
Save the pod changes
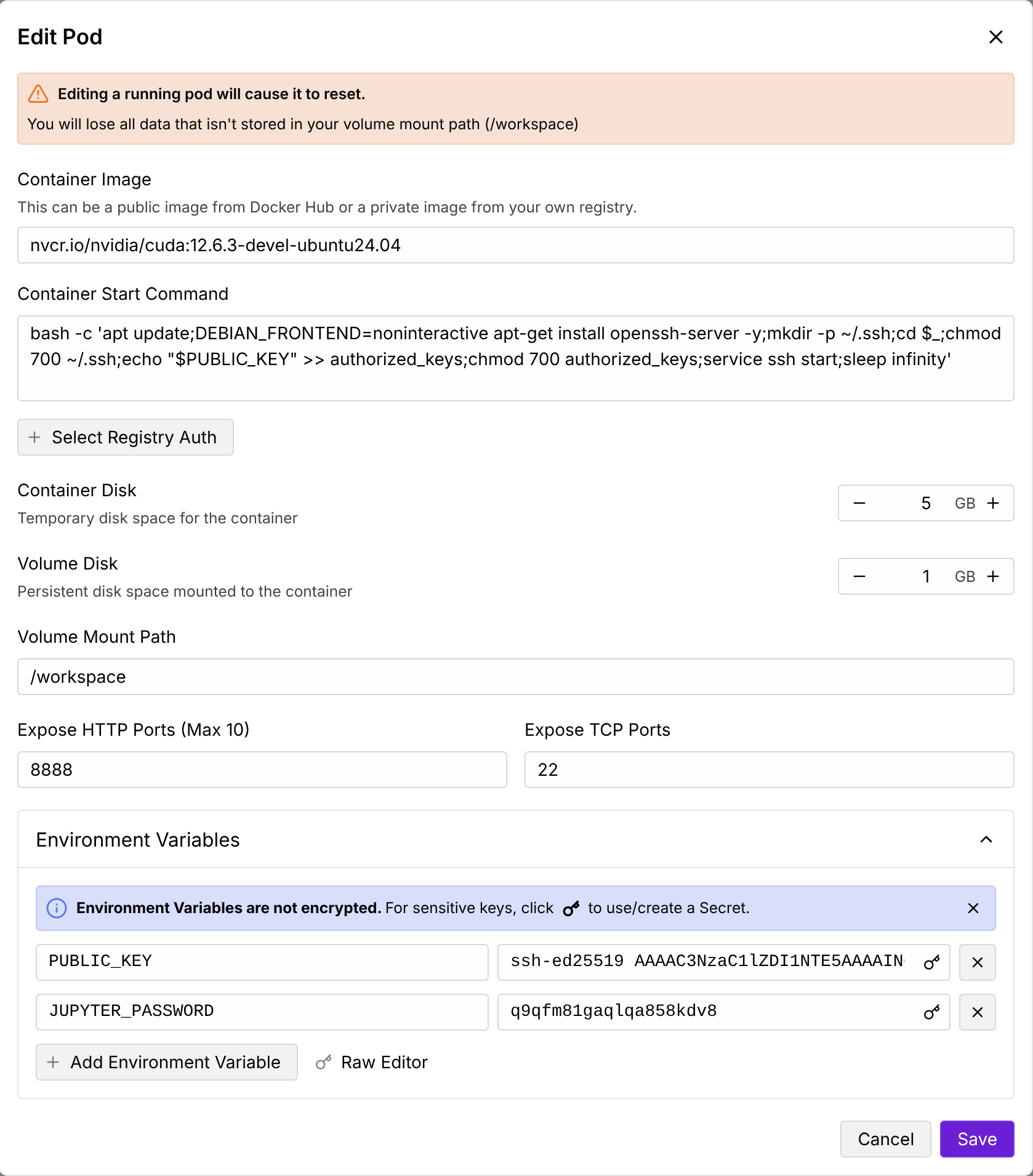(976, 1139)
